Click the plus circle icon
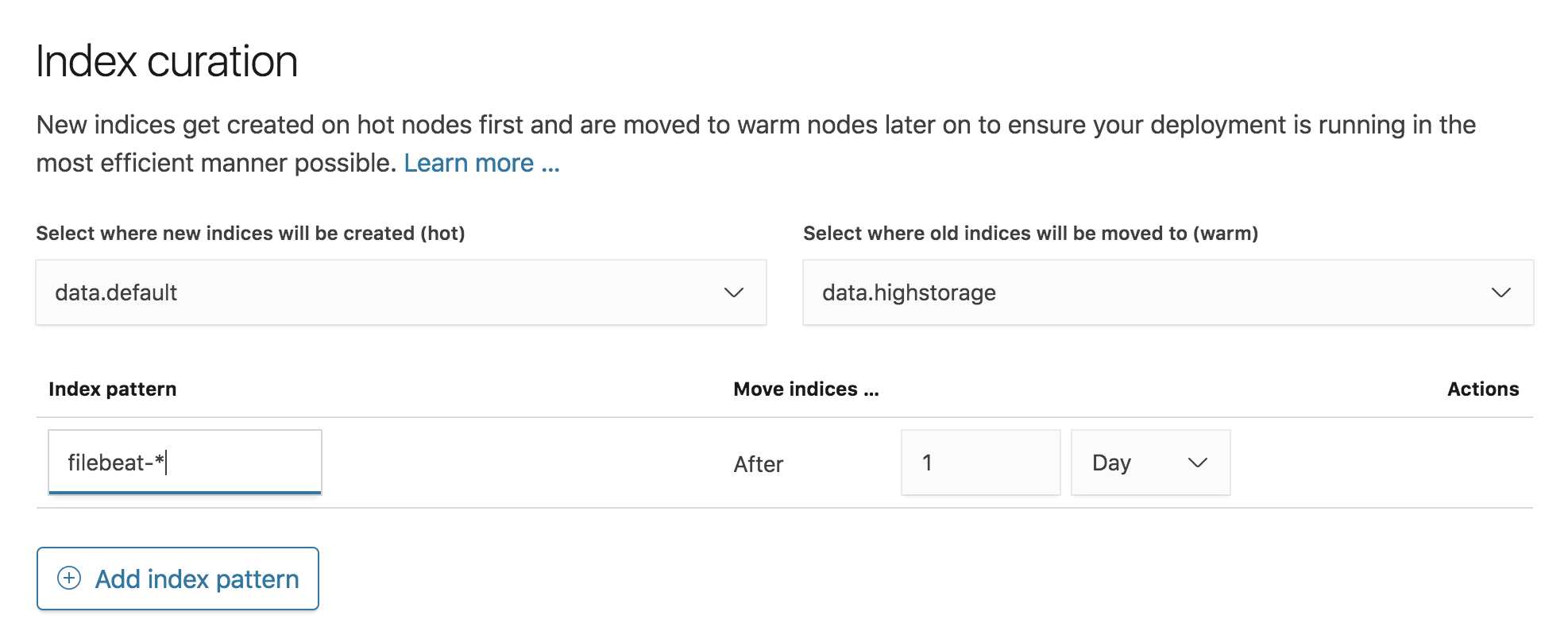This screenshot has width=1568, height=631. pos(69,578)
